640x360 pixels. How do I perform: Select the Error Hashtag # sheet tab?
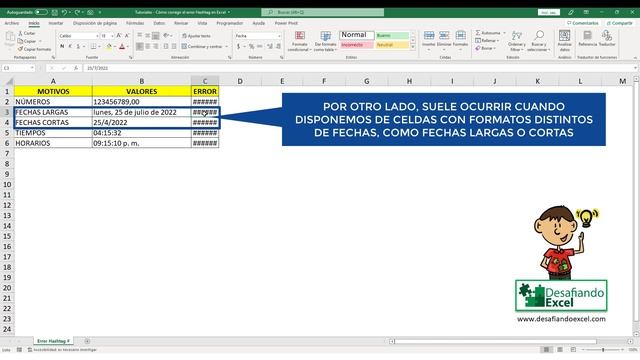(x=53, y=341)
